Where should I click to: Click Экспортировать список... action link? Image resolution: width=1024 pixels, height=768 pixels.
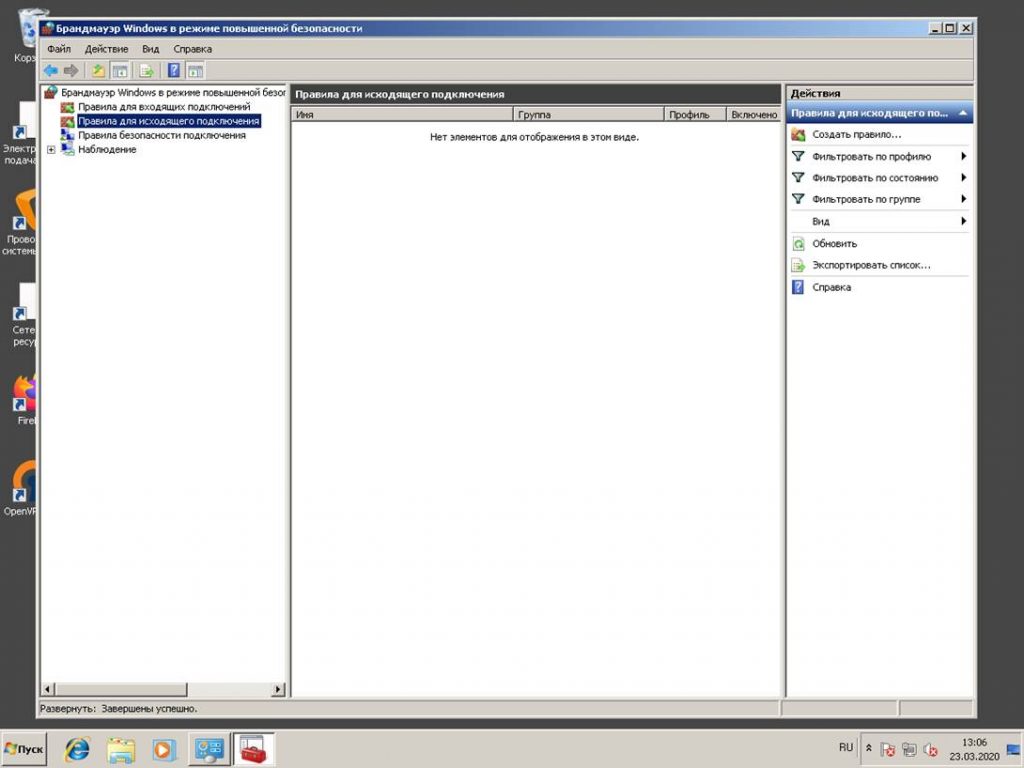pyautogui.click(x=871, y=265)
